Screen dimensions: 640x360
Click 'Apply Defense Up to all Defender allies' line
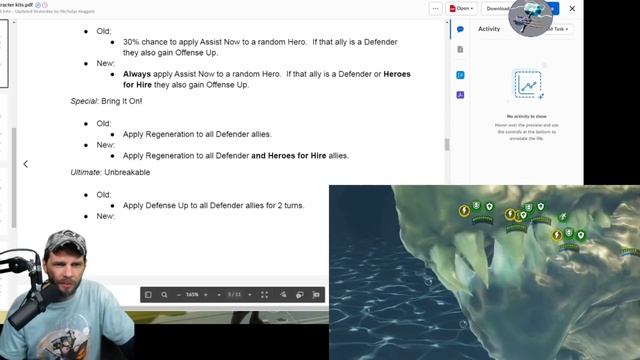(x=213, y=206)
